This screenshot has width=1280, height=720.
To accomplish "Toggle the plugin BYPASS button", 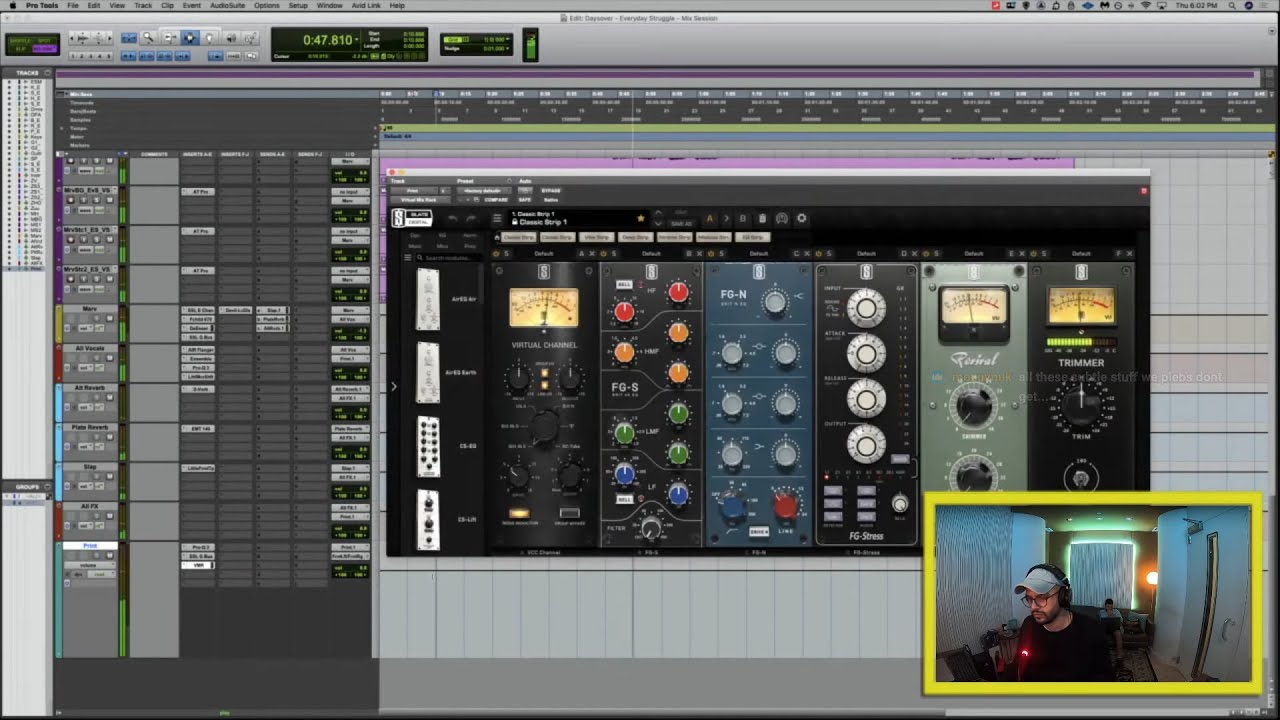I will pyautogui.click(x=551, y=190).
